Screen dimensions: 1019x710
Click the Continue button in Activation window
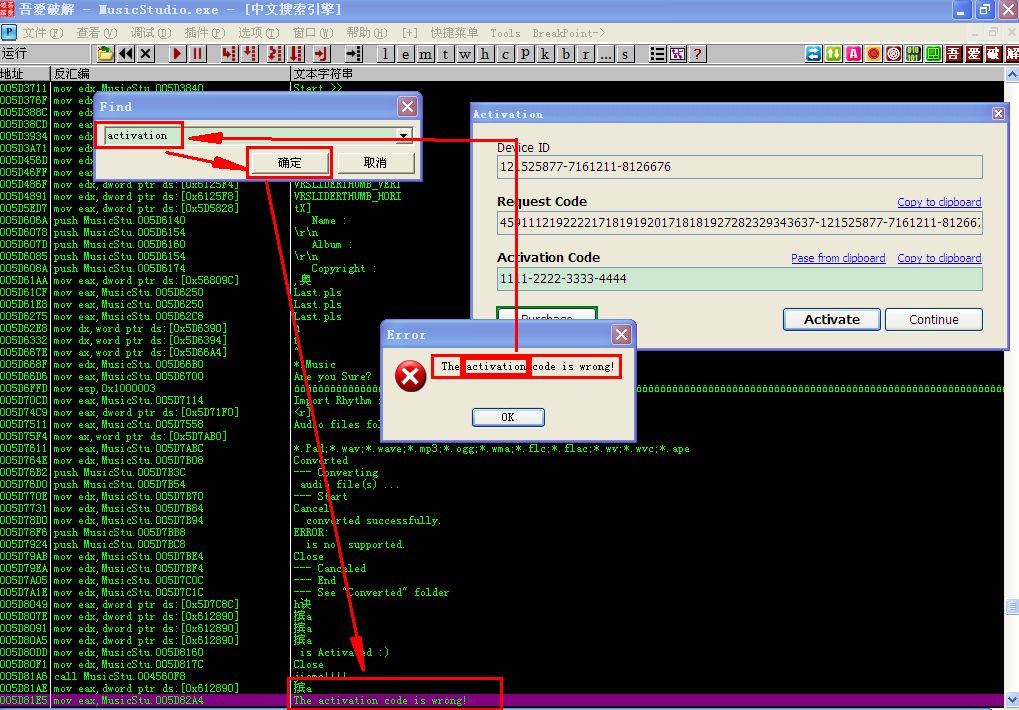pyautogui.click(x=934, y=319)
